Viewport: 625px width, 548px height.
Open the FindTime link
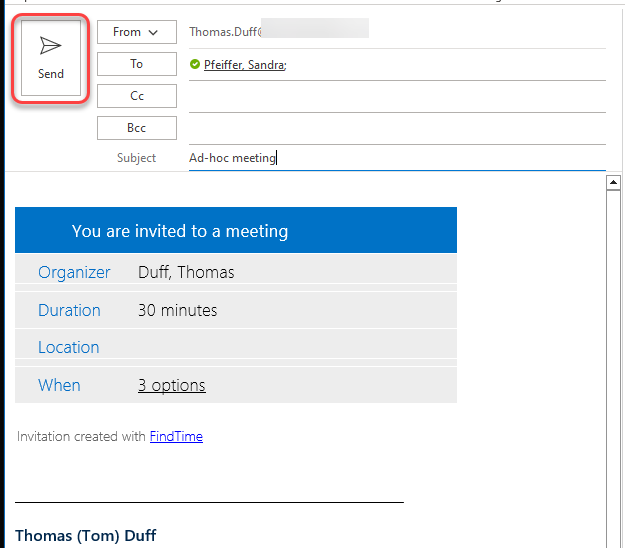(176, 436)
